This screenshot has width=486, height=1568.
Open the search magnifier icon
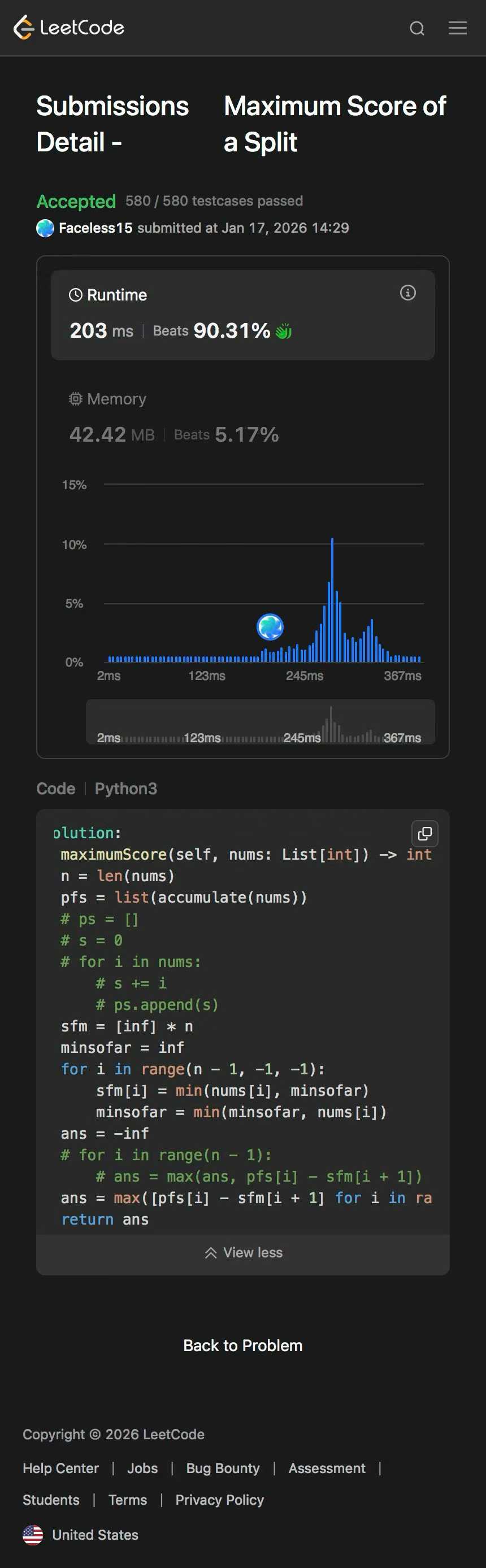pyautogui.click(x=416, y=28)
